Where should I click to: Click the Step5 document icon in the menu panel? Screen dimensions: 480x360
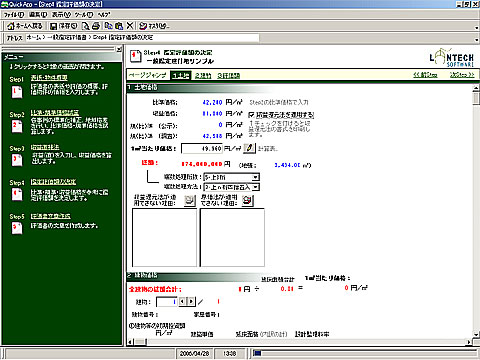click(x=17, y=228)
